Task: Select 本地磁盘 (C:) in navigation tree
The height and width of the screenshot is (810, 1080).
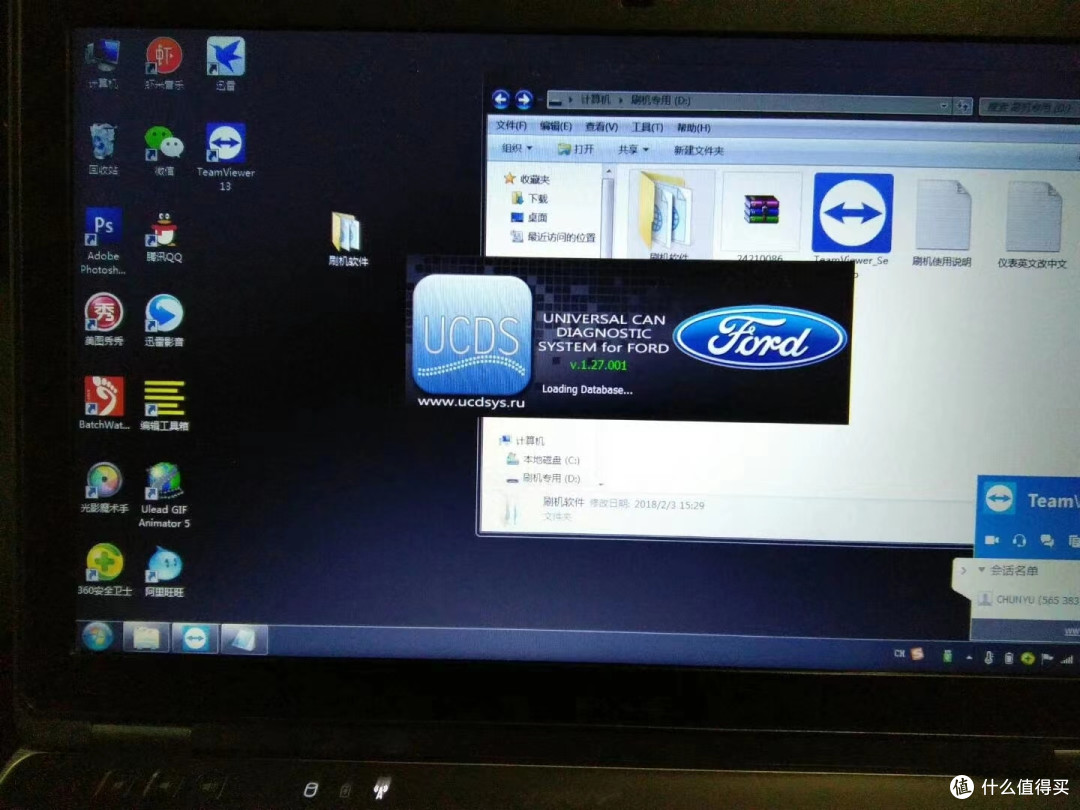Action: coord(543,459)
